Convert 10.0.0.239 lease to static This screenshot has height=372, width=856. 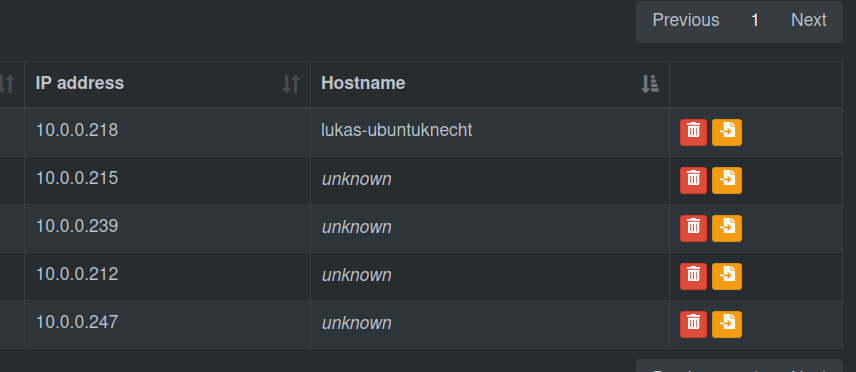[x=727, y=228]
